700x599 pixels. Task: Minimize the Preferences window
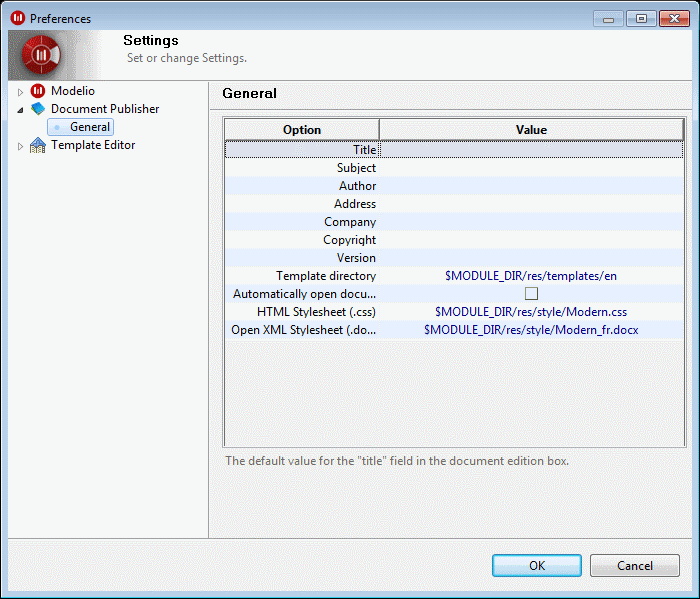point(608,19)
